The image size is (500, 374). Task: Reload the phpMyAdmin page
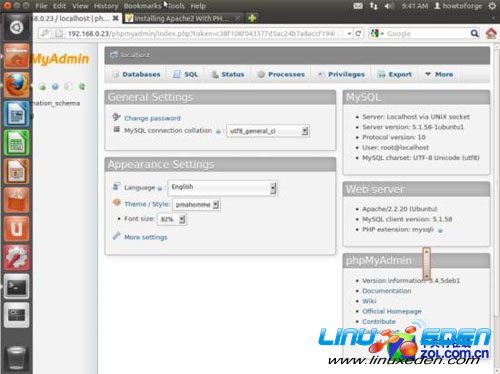[358, 33]
